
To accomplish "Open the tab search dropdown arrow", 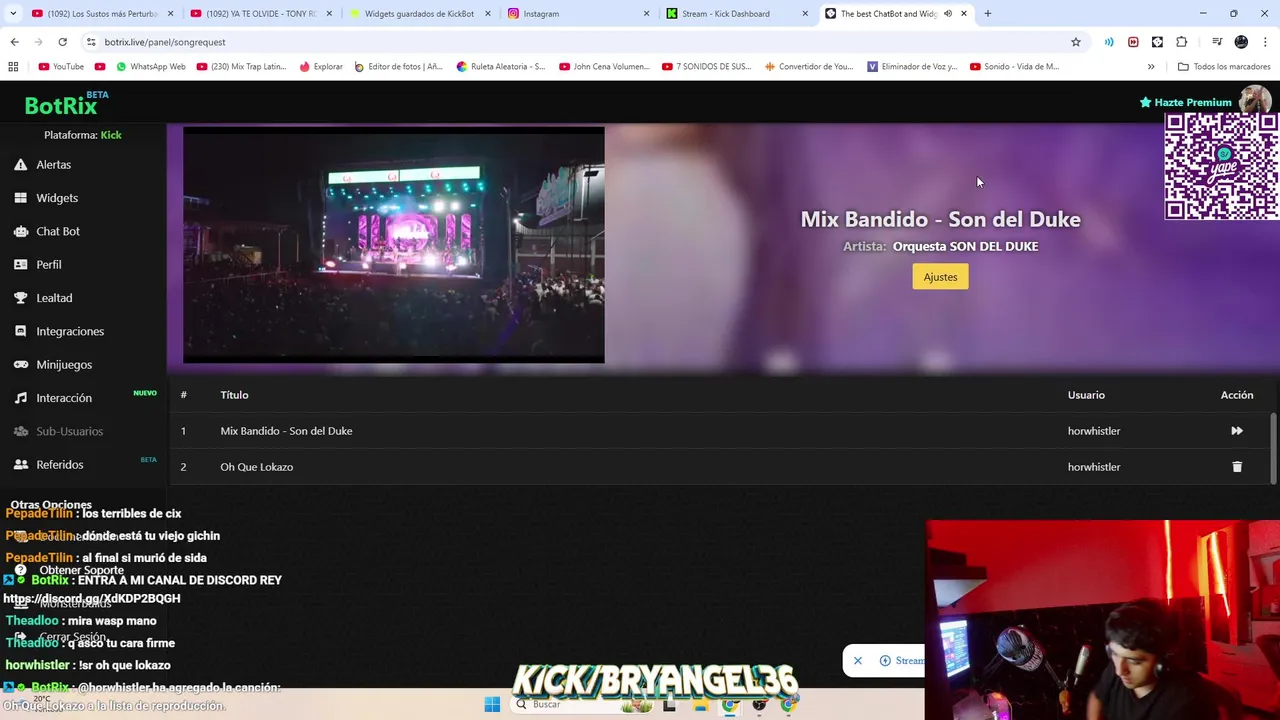I will pyautogui.click(x=12, y=14).
